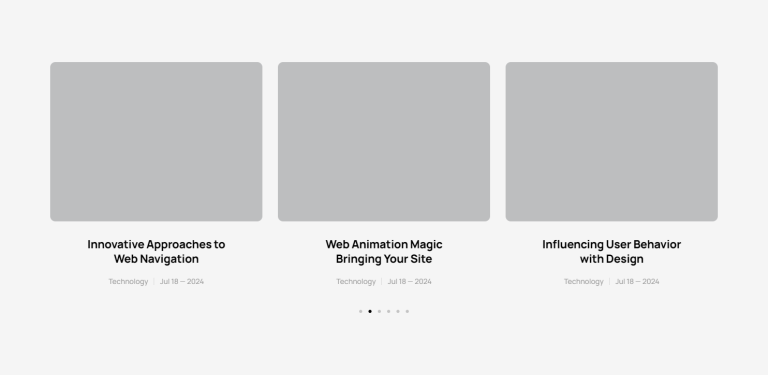Image resolution: width=768 pixels, height=375 pixels.
Task: Select Technology category under Web Animation post
Action: click(x=356, y=281)
